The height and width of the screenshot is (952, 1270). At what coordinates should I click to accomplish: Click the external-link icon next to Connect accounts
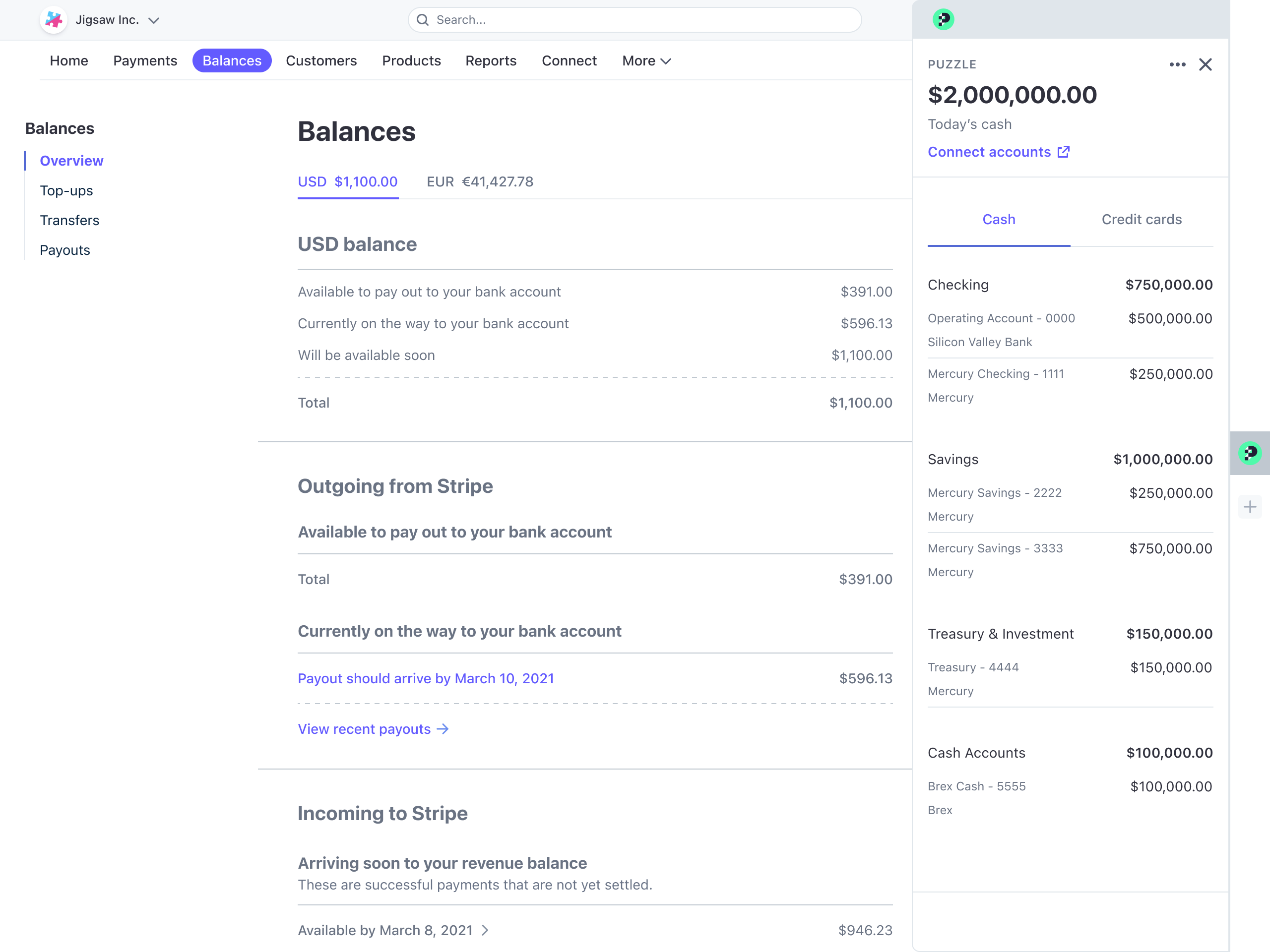coord(1063,152)
